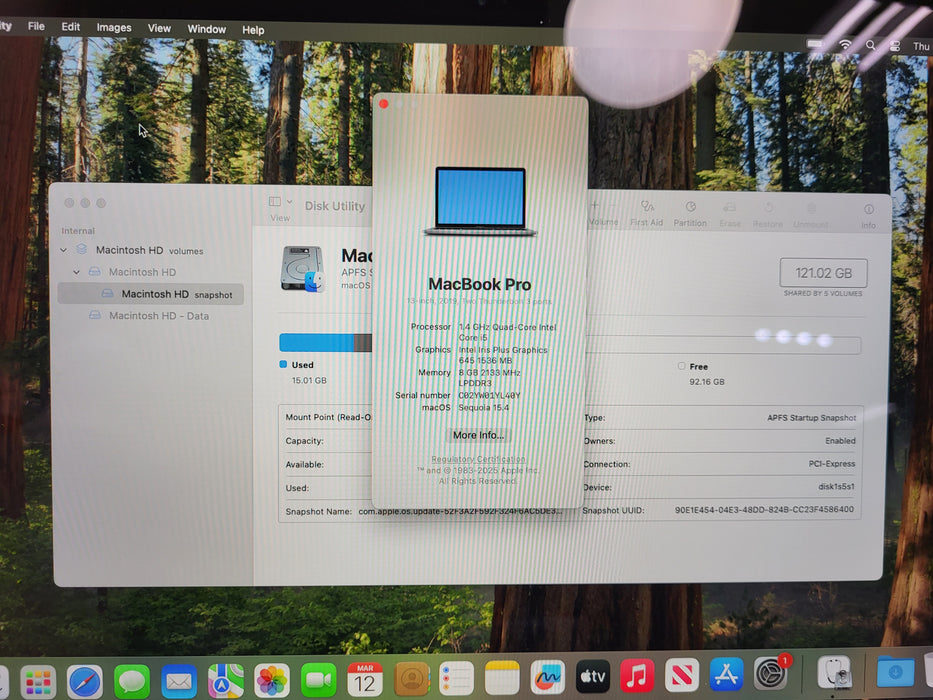The image size is (933, 700).
Task: Open Photos from the Dock
Action: pyautogui.click(x=272, y=680)
